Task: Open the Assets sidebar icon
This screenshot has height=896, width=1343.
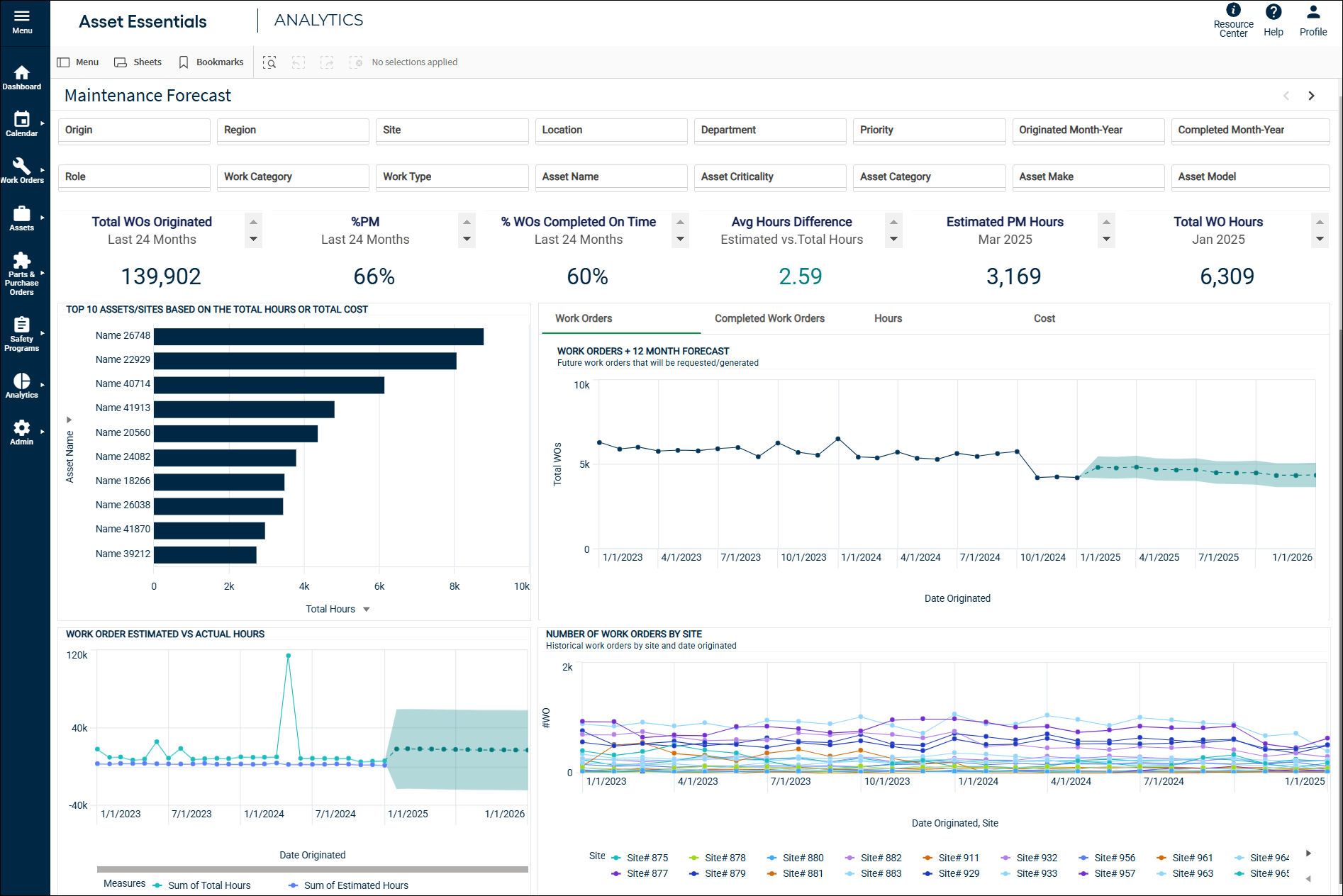Action: tap(22, 218)
